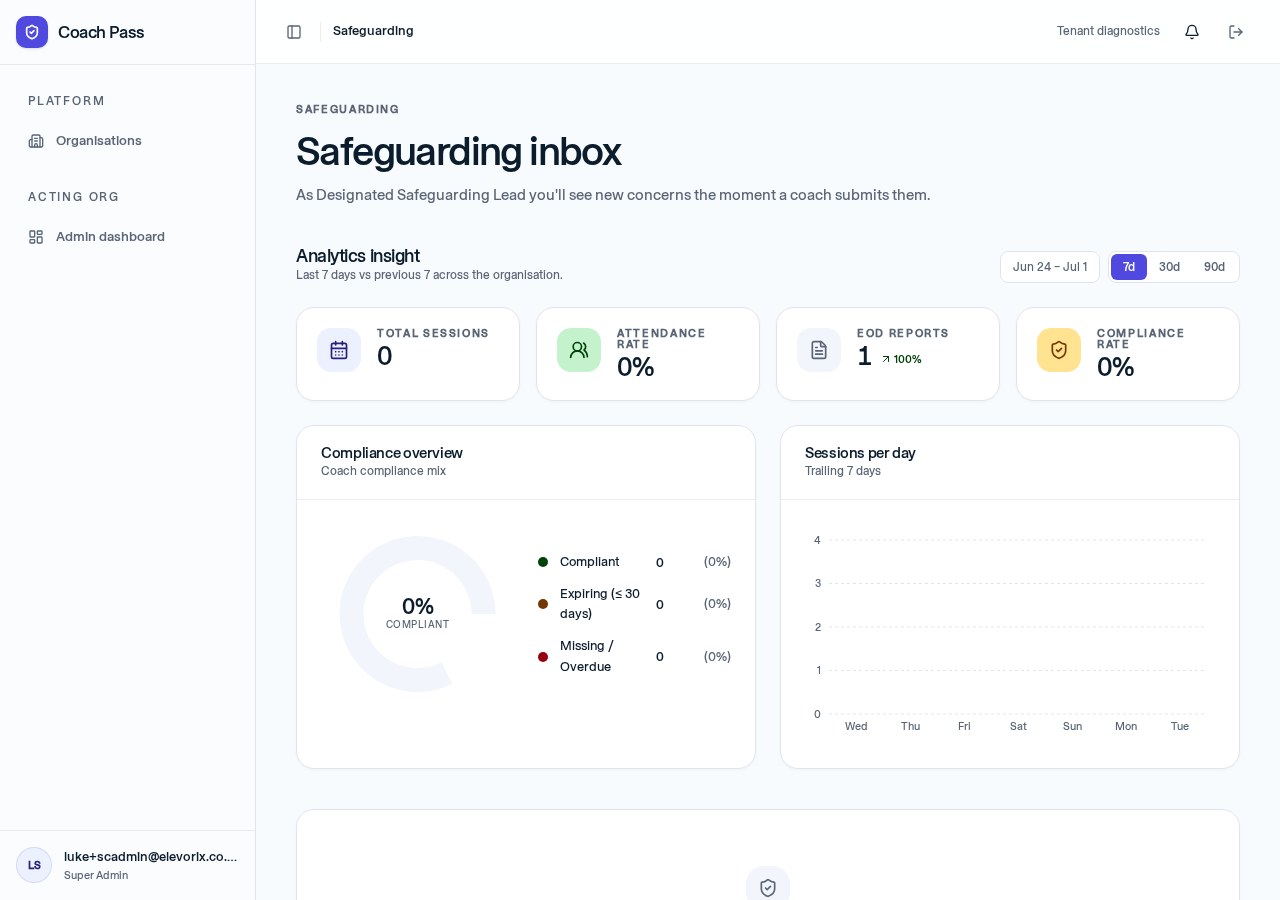Click the Attendance Rate people icon

579,350
